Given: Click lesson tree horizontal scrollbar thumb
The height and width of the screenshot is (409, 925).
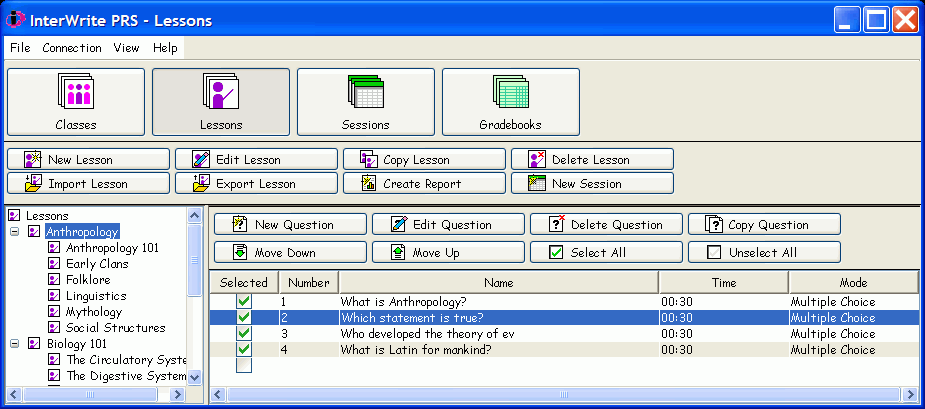Looking at the screenshot, I should click(x=90, y=394).
